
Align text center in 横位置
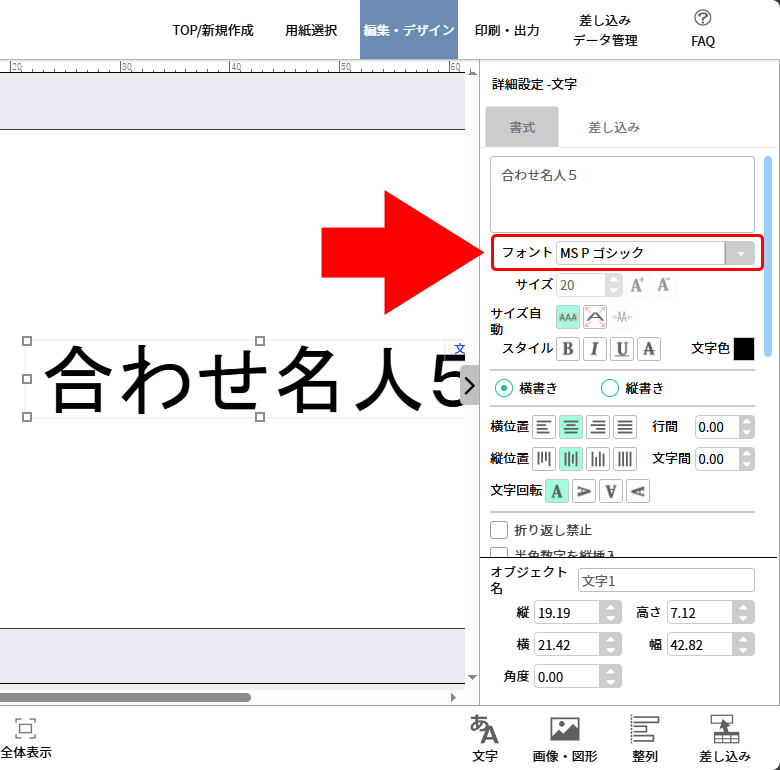coord(571,427)
